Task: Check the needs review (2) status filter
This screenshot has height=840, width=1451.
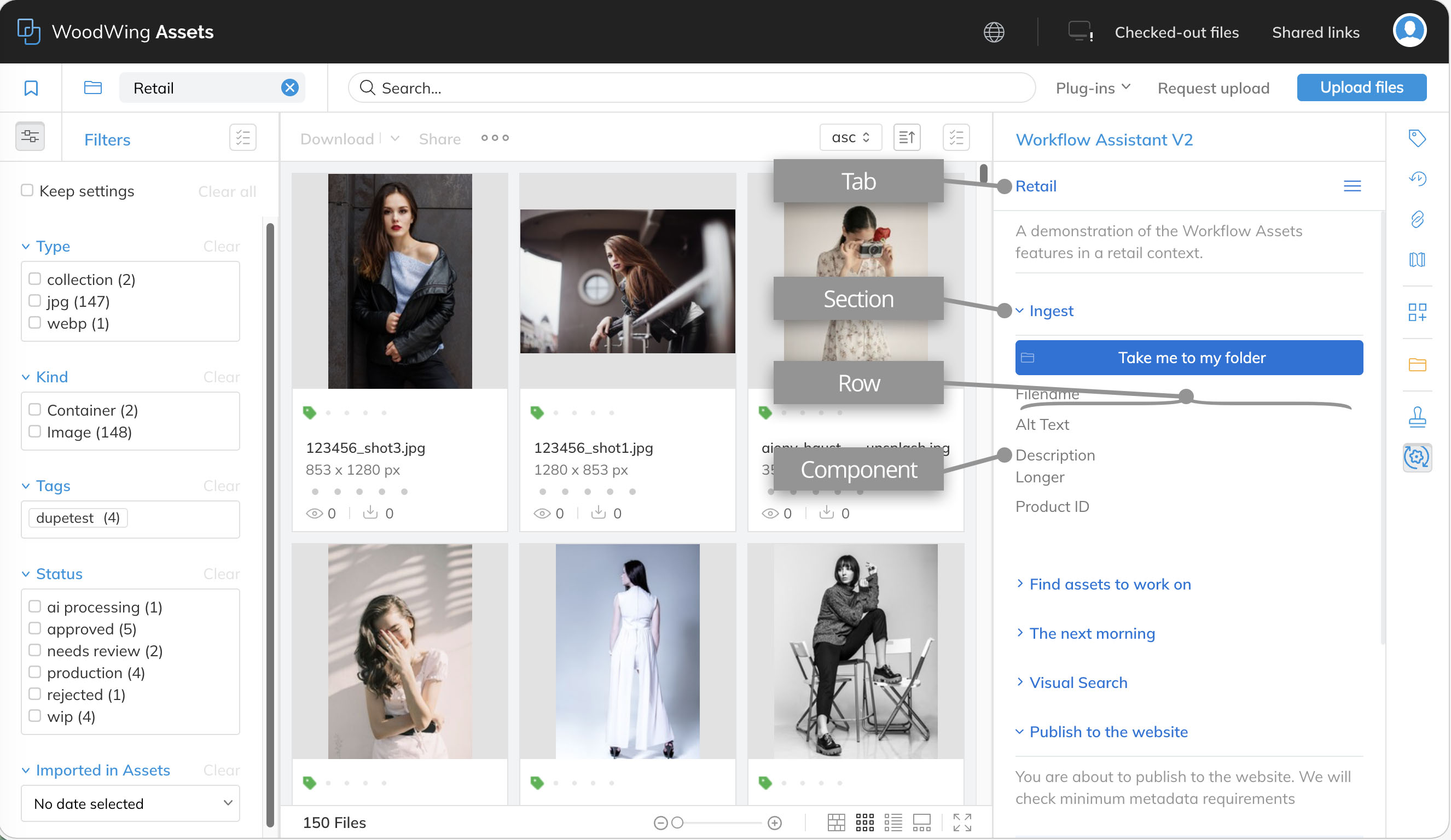Action: 34,650
